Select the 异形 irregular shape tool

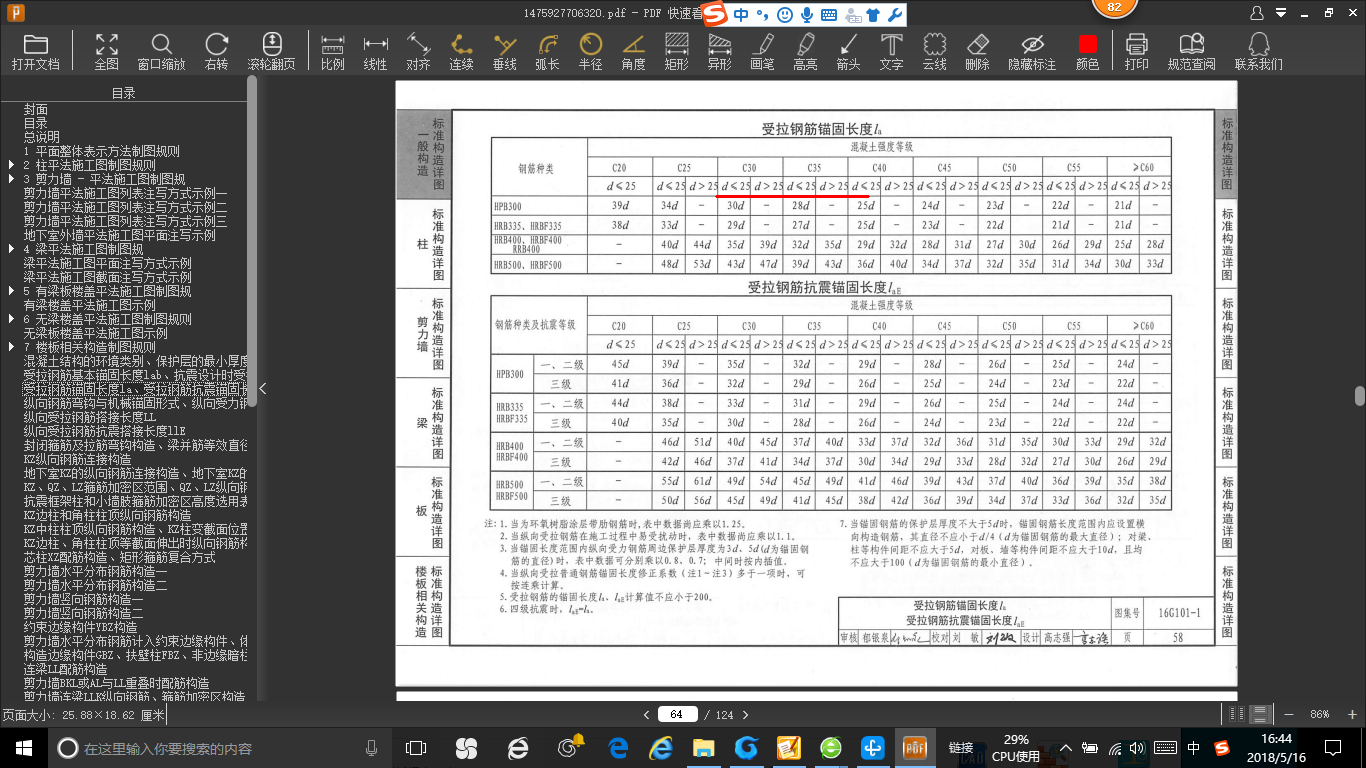tap(719, 51)
